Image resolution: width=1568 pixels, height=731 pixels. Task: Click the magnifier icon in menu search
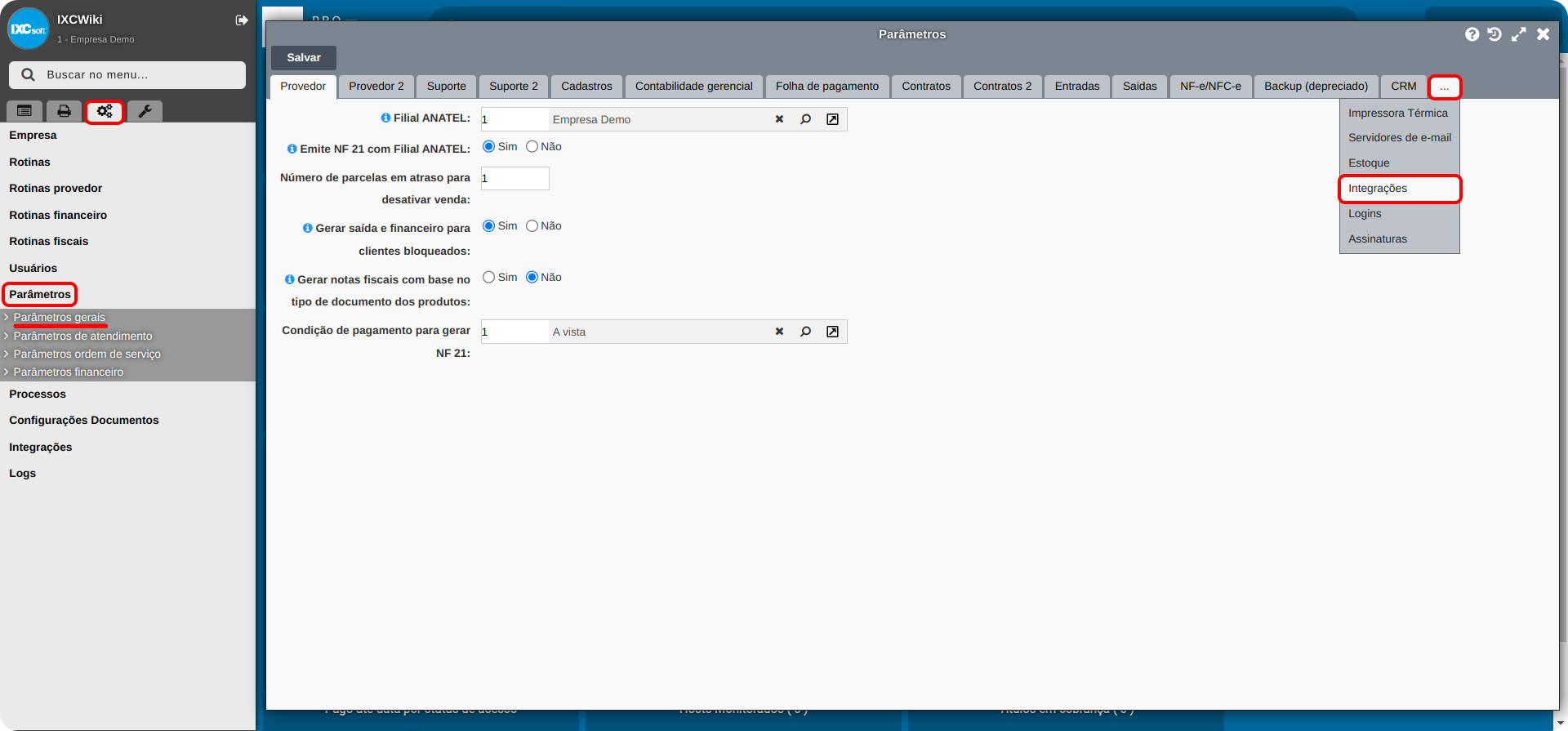tap(28, 74)
